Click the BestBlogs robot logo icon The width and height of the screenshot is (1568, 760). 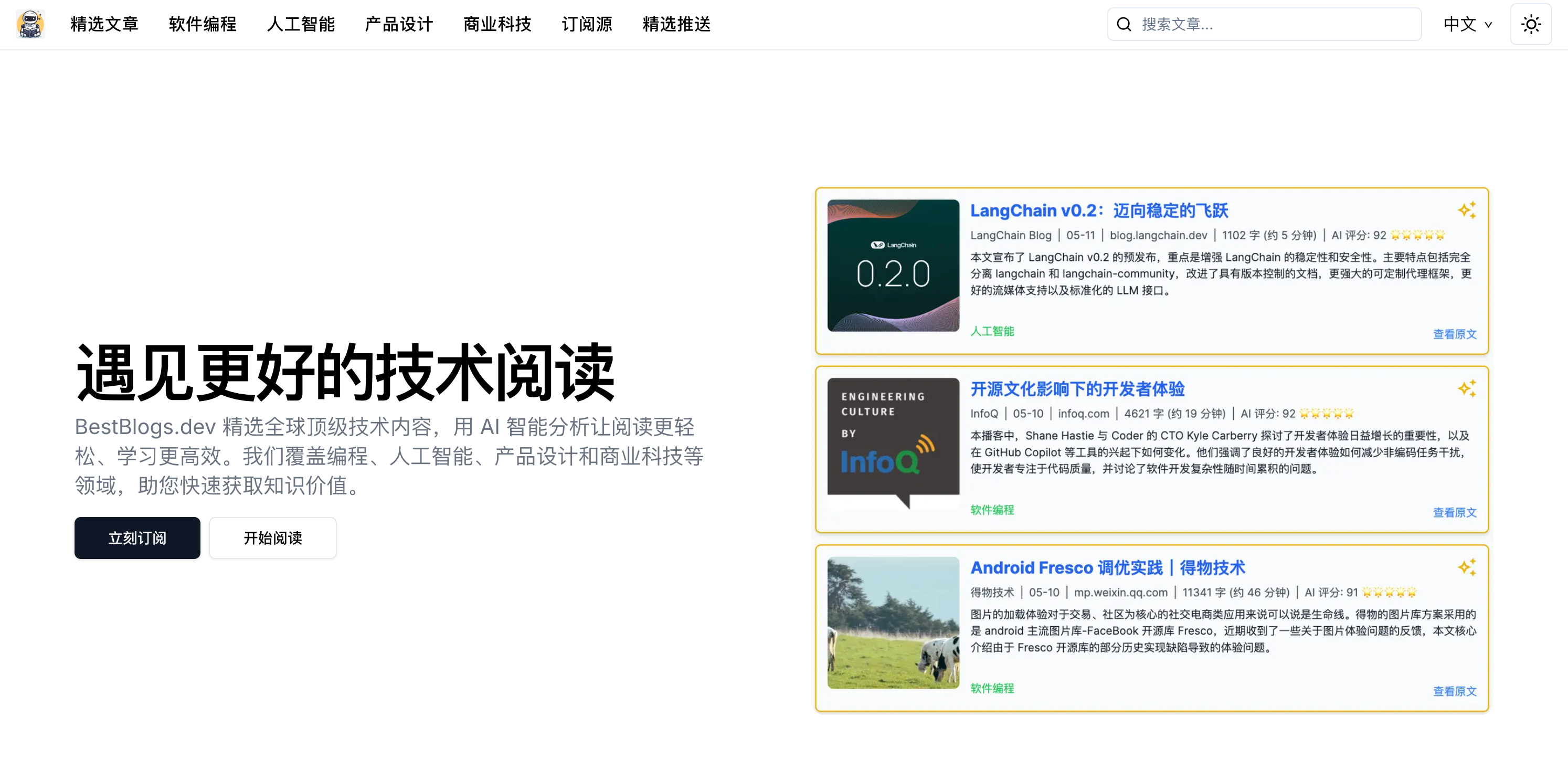coord(30,24)
